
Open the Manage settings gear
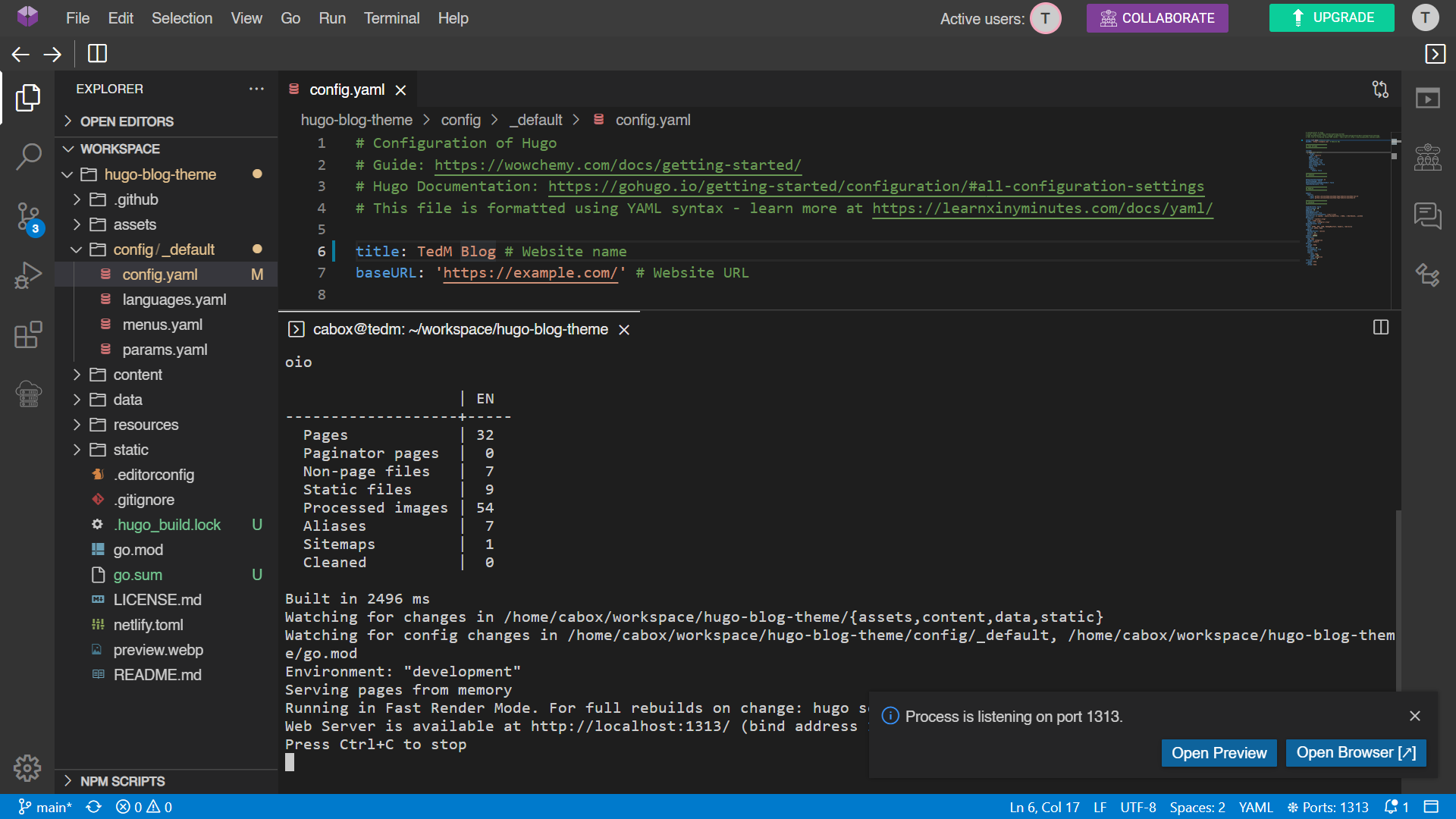pos(27,768)
